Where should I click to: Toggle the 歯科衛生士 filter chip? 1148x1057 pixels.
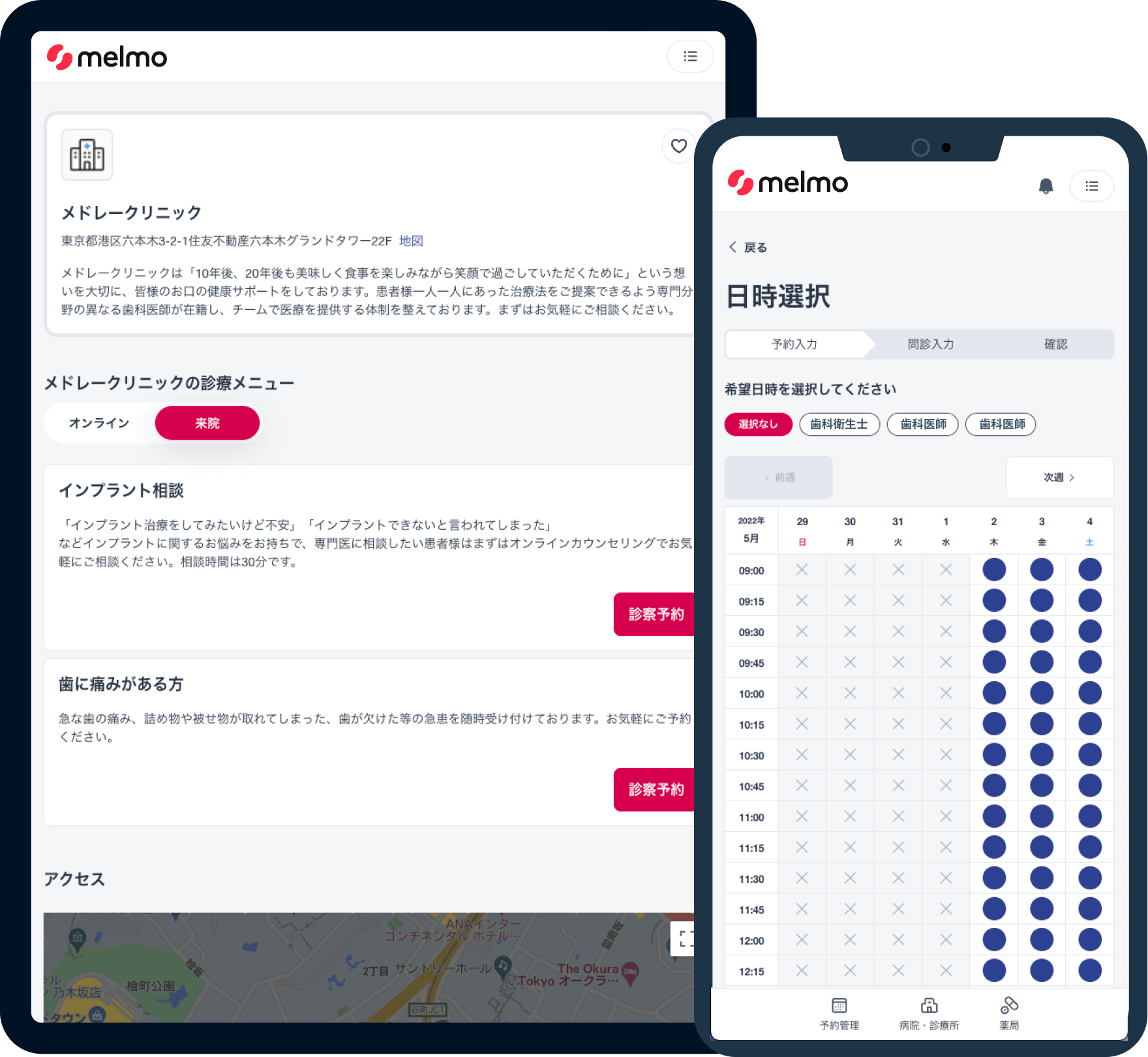pos(839,425)
